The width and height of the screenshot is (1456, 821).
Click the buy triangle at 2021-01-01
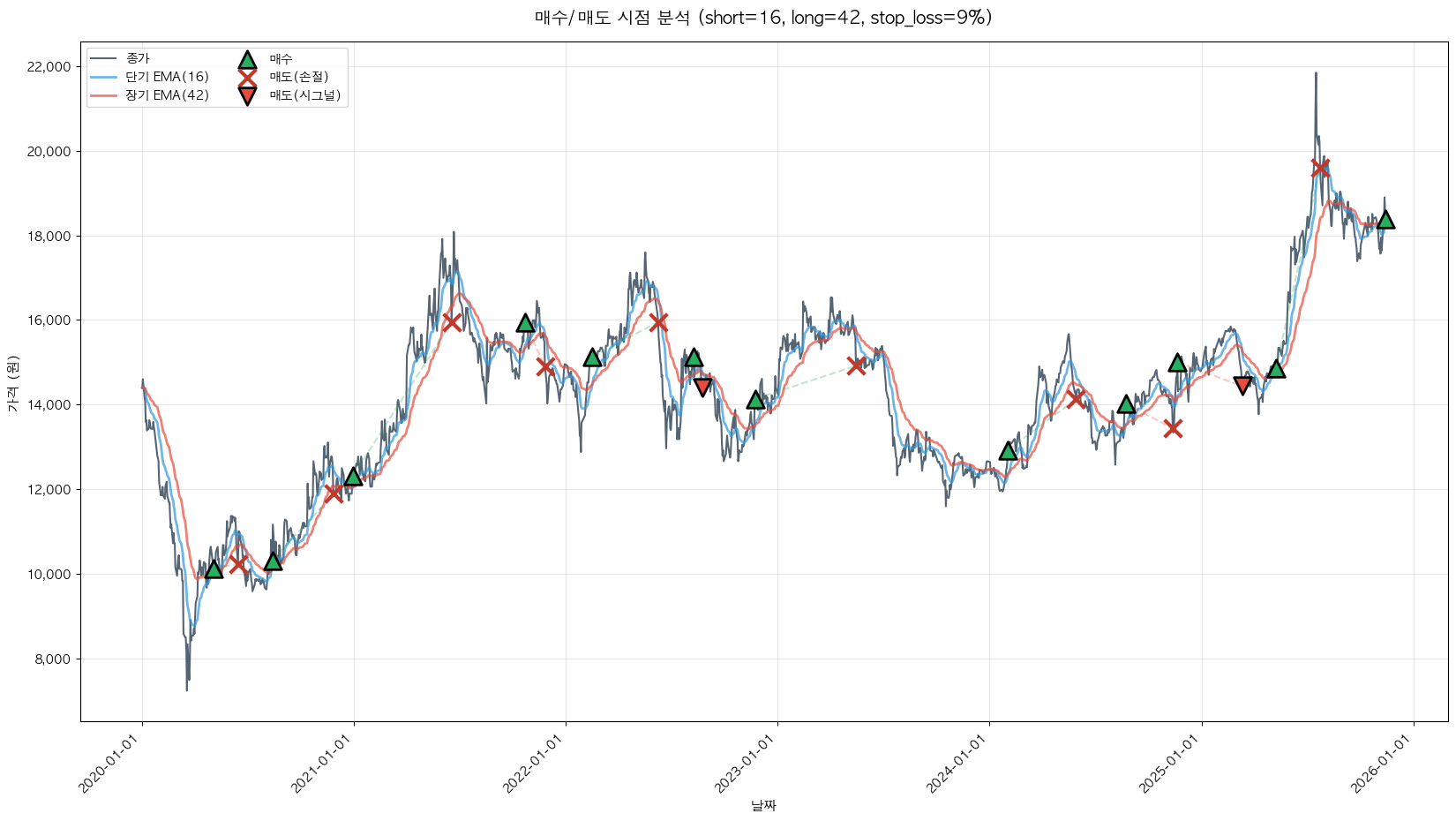pos(353,477)
